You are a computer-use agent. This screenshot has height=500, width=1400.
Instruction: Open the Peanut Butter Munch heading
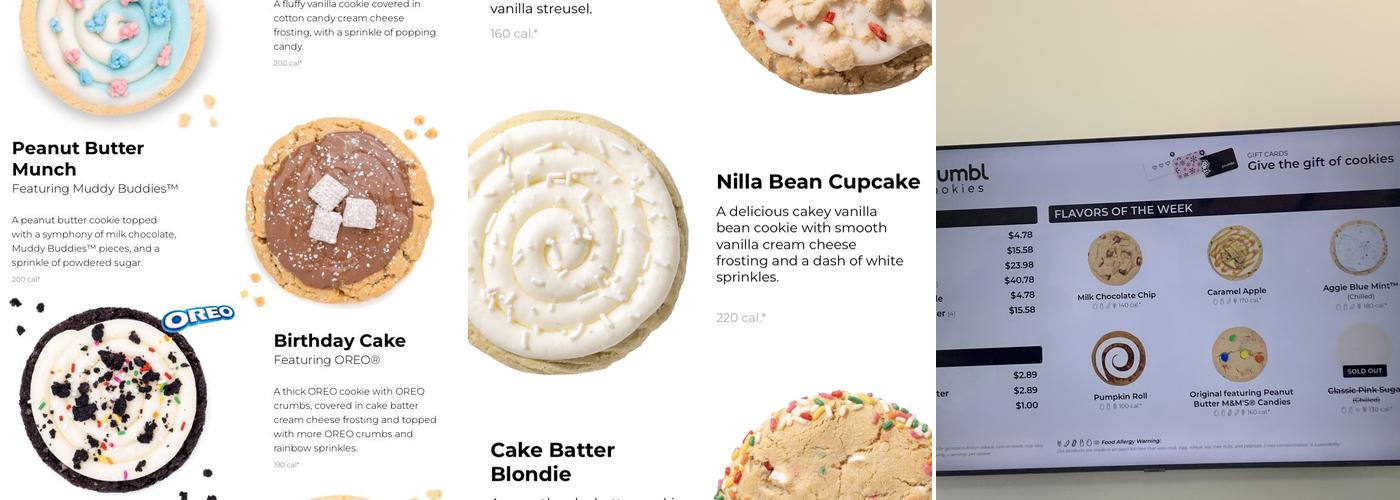(x=78, y=158)
